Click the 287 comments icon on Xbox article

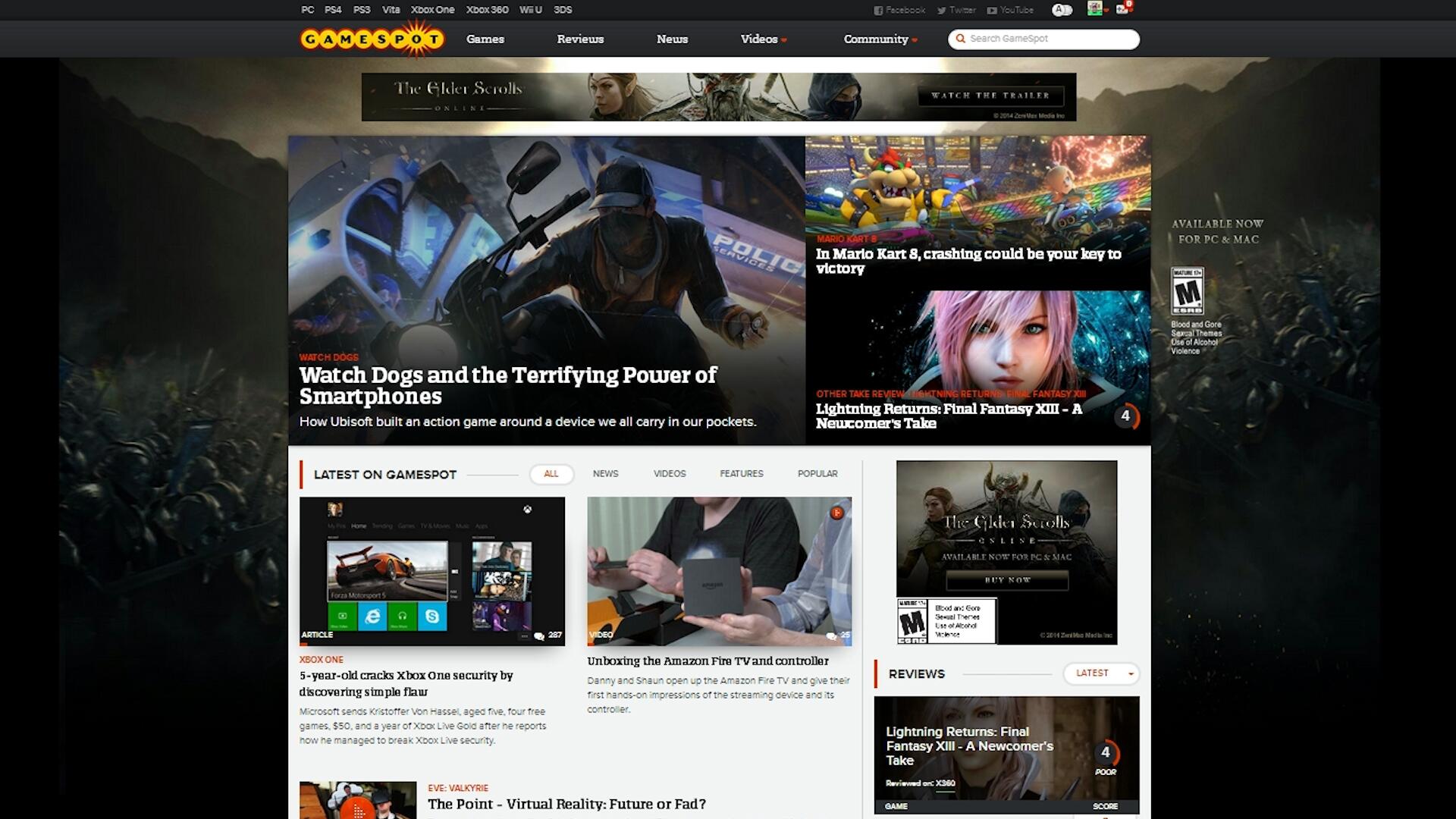coord(539,635)
